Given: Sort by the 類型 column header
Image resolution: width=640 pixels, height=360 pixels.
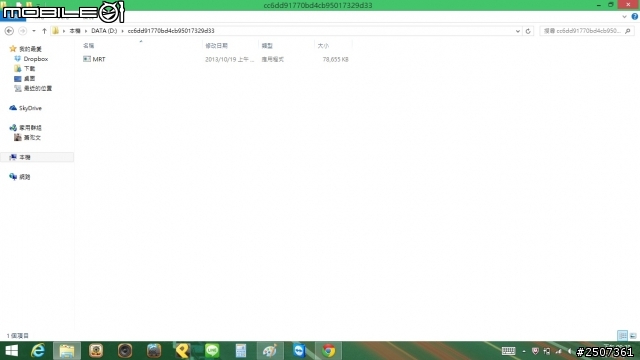Looking at the screenshot, I should (x=267, y=46).
